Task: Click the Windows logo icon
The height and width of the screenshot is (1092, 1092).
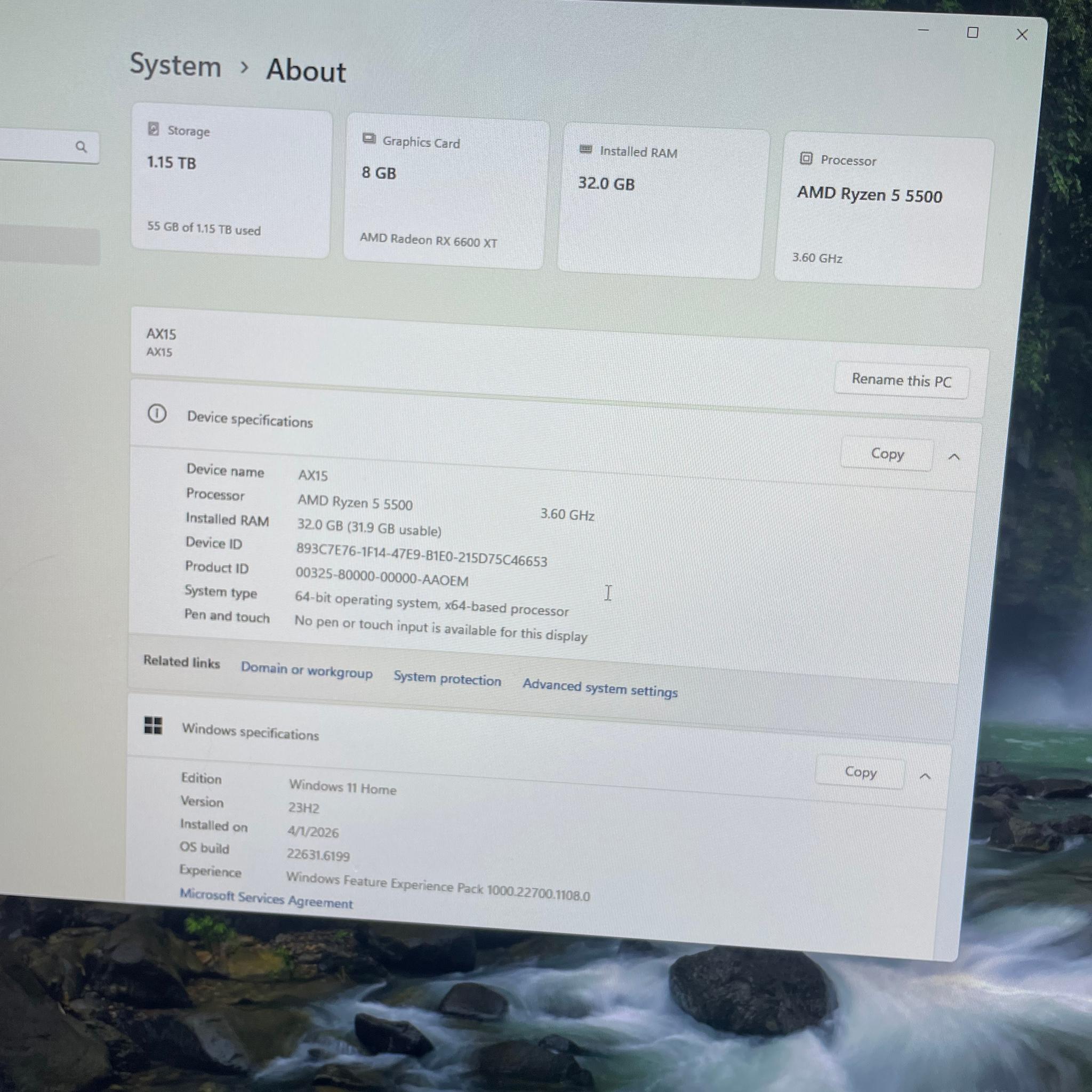Action: 153,725
